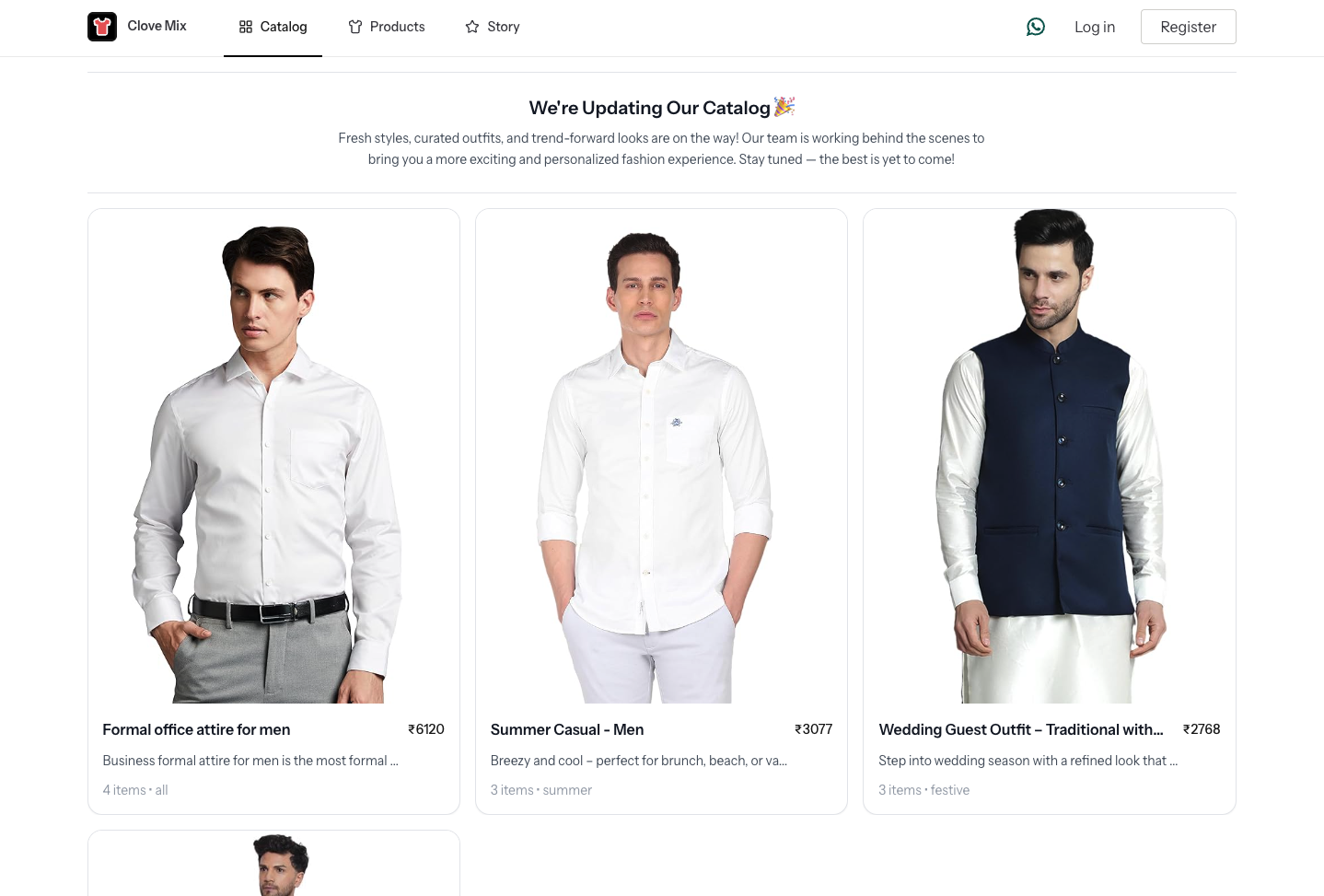Screen dimensions: 1324x896
Task: Switch to the Products tab
Action: (387, 28)
